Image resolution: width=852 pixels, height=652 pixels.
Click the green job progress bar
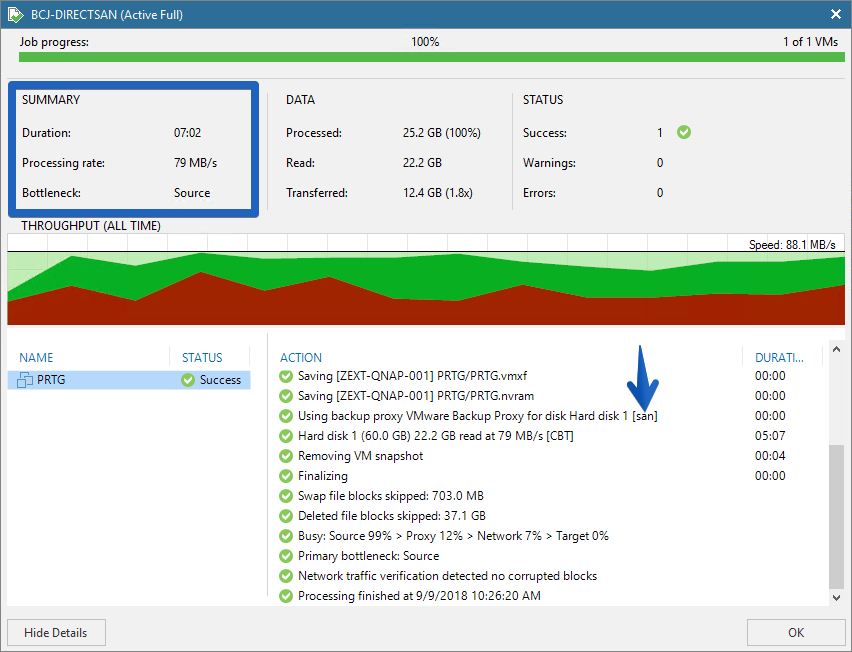point(431,57)
